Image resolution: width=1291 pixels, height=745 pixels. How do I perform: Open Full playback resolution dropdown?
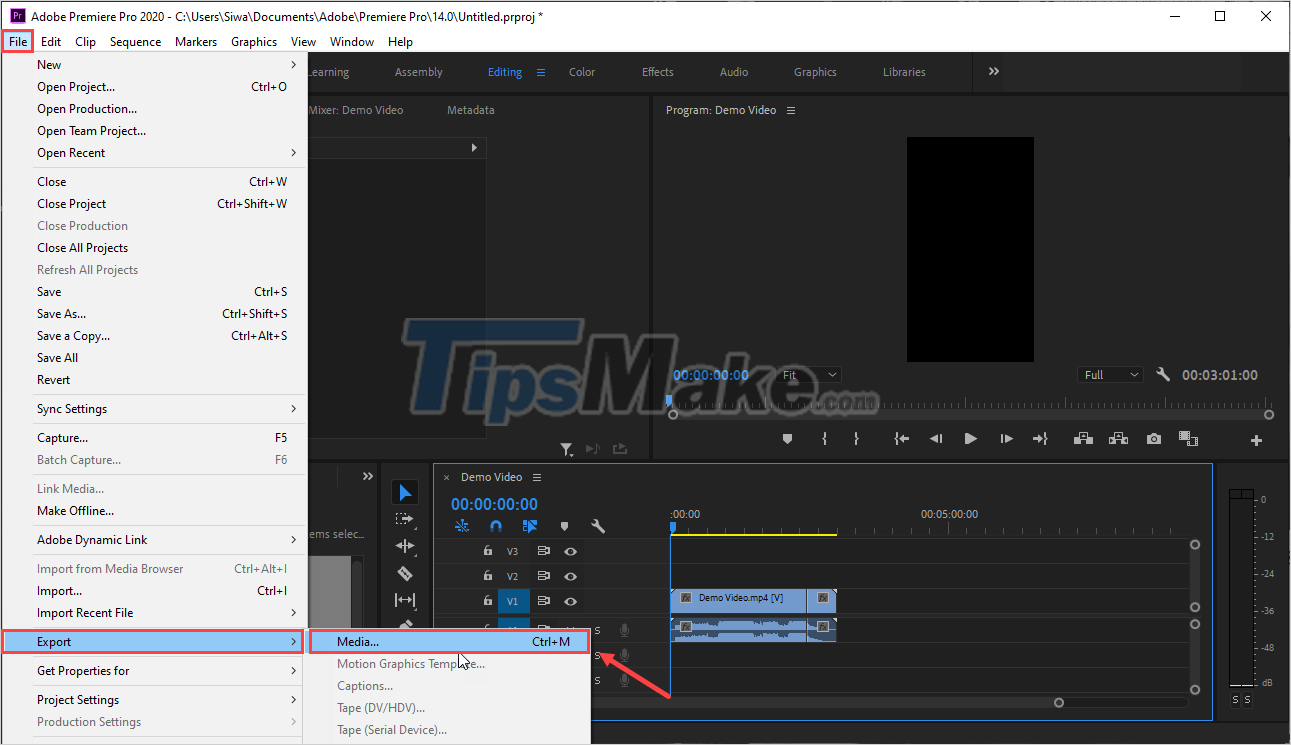click(1110, 375)
